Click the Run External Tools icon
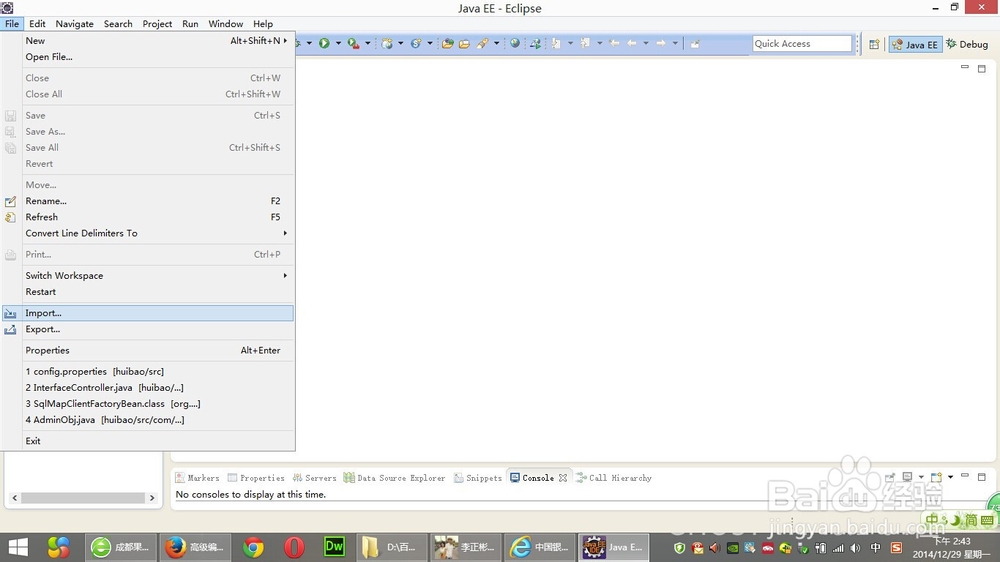The image size is (1000, 562). coord(353,43)
